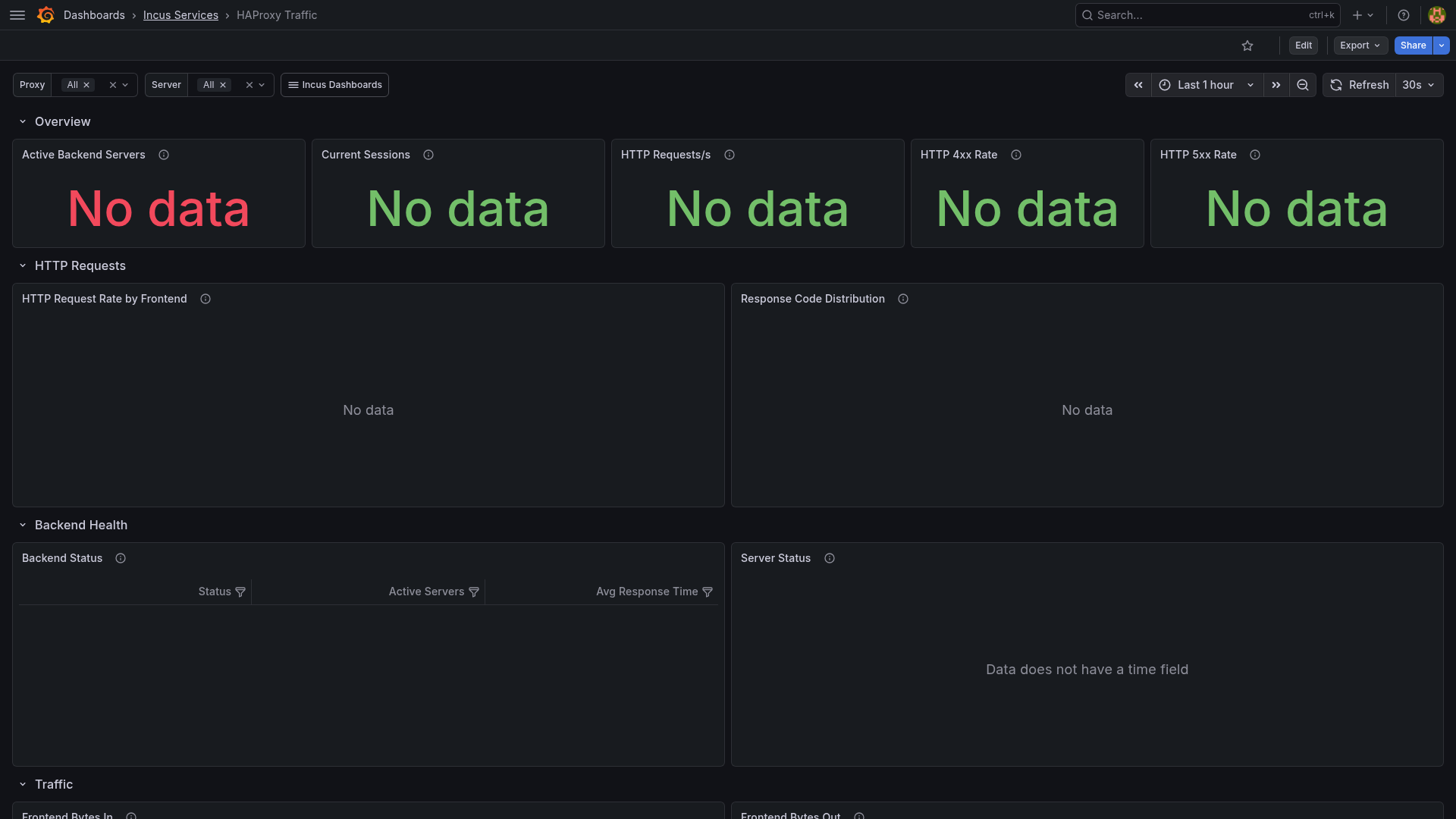Click the Server Status panel title
Viewport: 1456px width, 819px height.
tap(776, 558)
